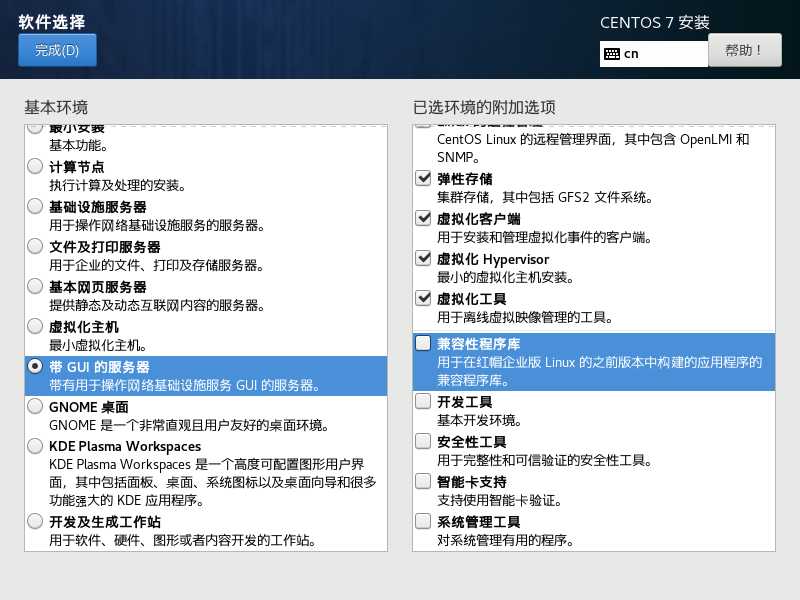Click the cn keyboard layout indicator
Image resolution: width=800 pixels, height=600 pixels.
tap(654, 54)
